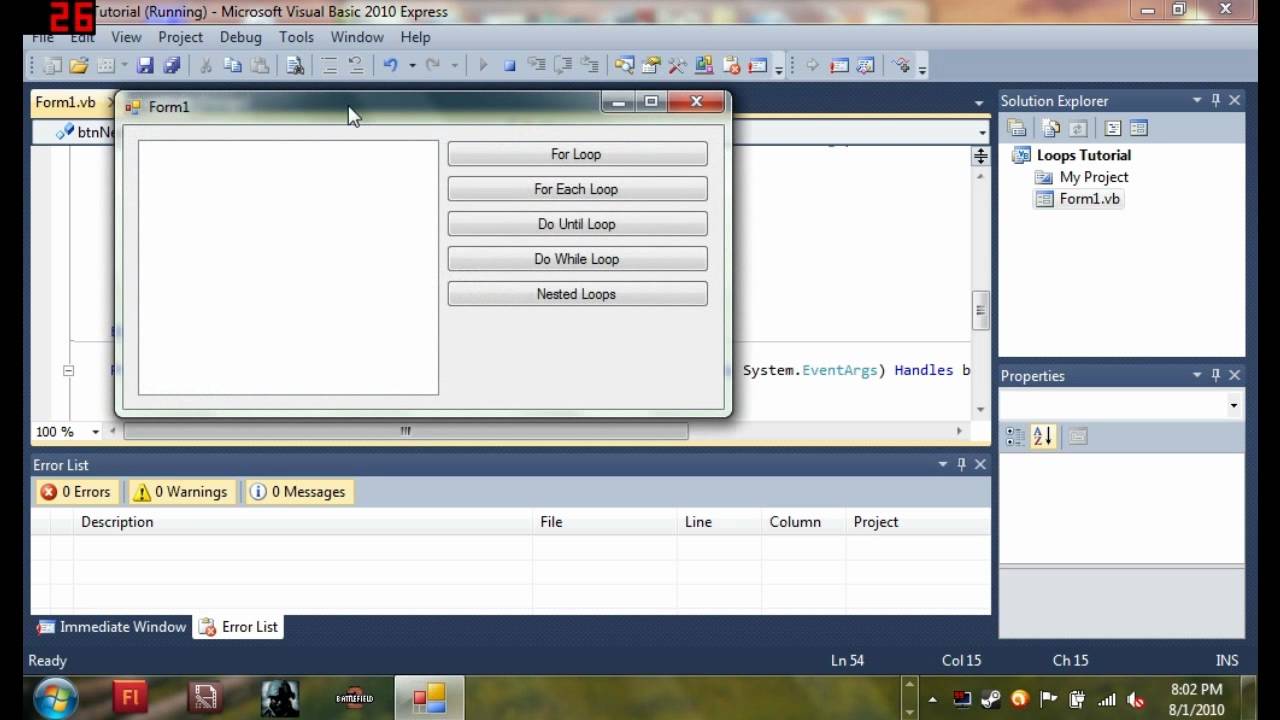Open the editor's active documents dropdown
Image resolution: width=1280 pixels, height=720 pixels.
(979, 103)
